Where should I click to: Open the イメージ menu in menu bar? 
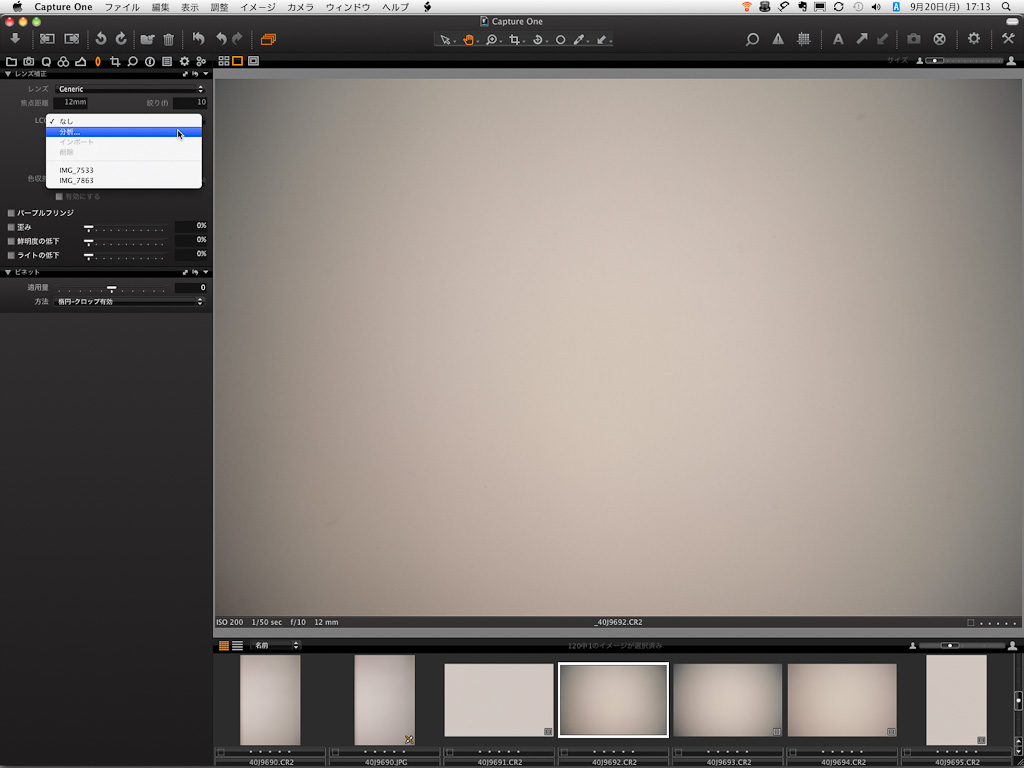[257, 7]
